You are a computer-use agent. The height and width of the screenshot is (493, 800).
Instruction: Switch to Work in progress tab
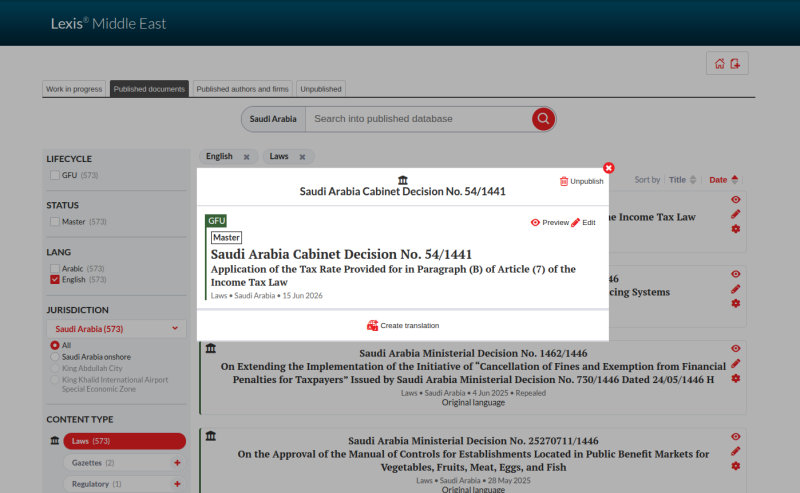[74, 89]
